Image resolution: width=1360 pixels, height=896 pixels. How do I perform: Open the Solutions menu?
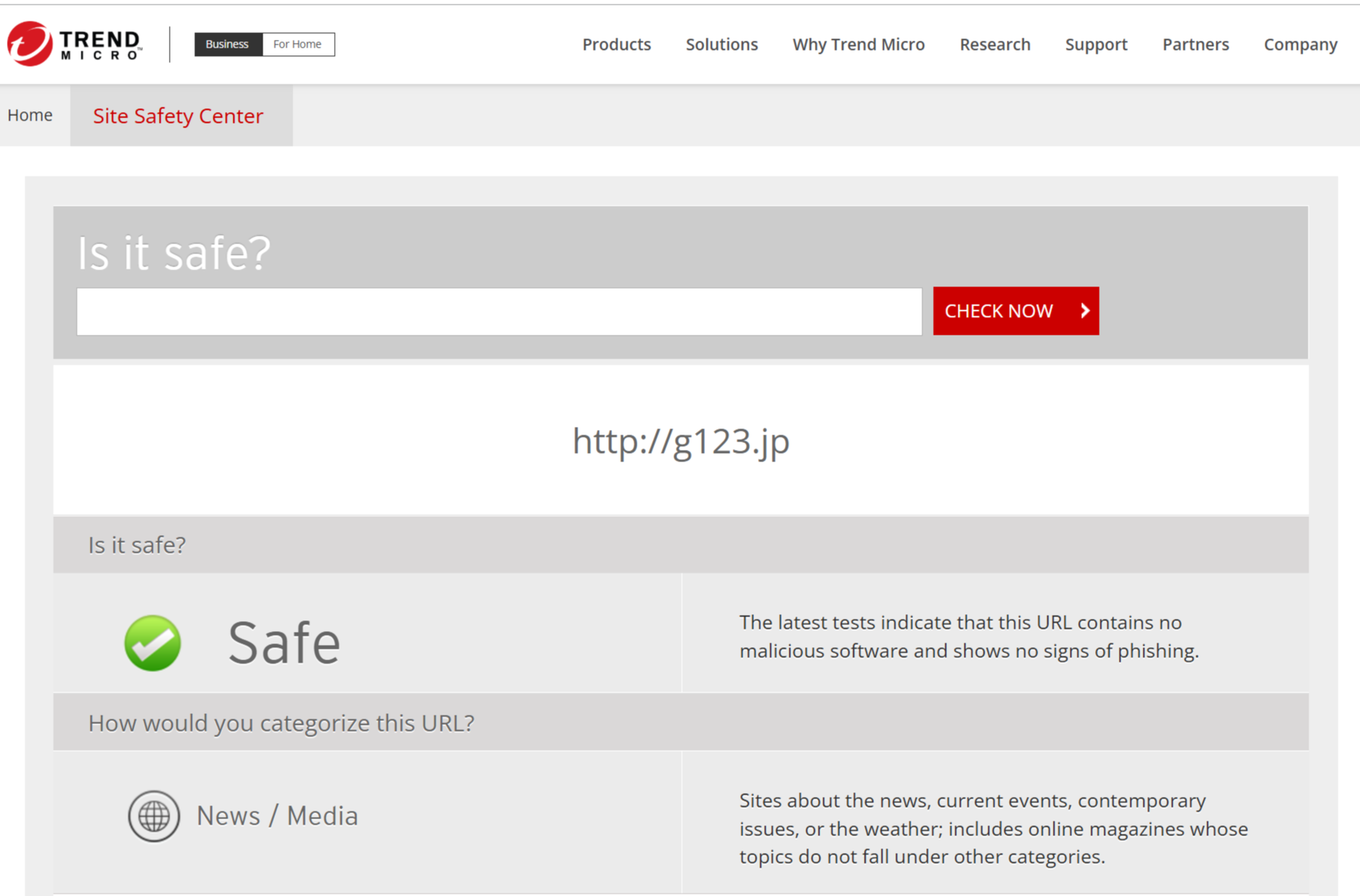721,45
